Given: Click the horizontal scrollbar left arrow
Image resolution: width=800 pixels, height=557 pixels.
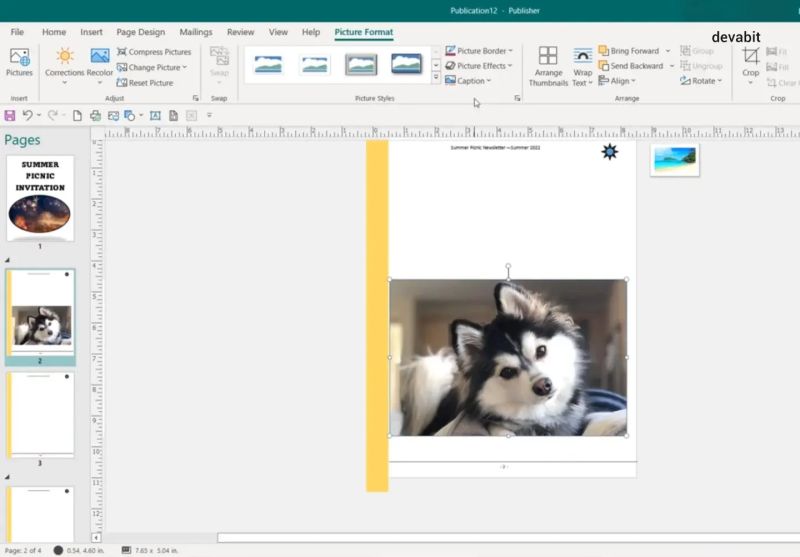Looking at the screenshot, I should (x=96, y=538).
